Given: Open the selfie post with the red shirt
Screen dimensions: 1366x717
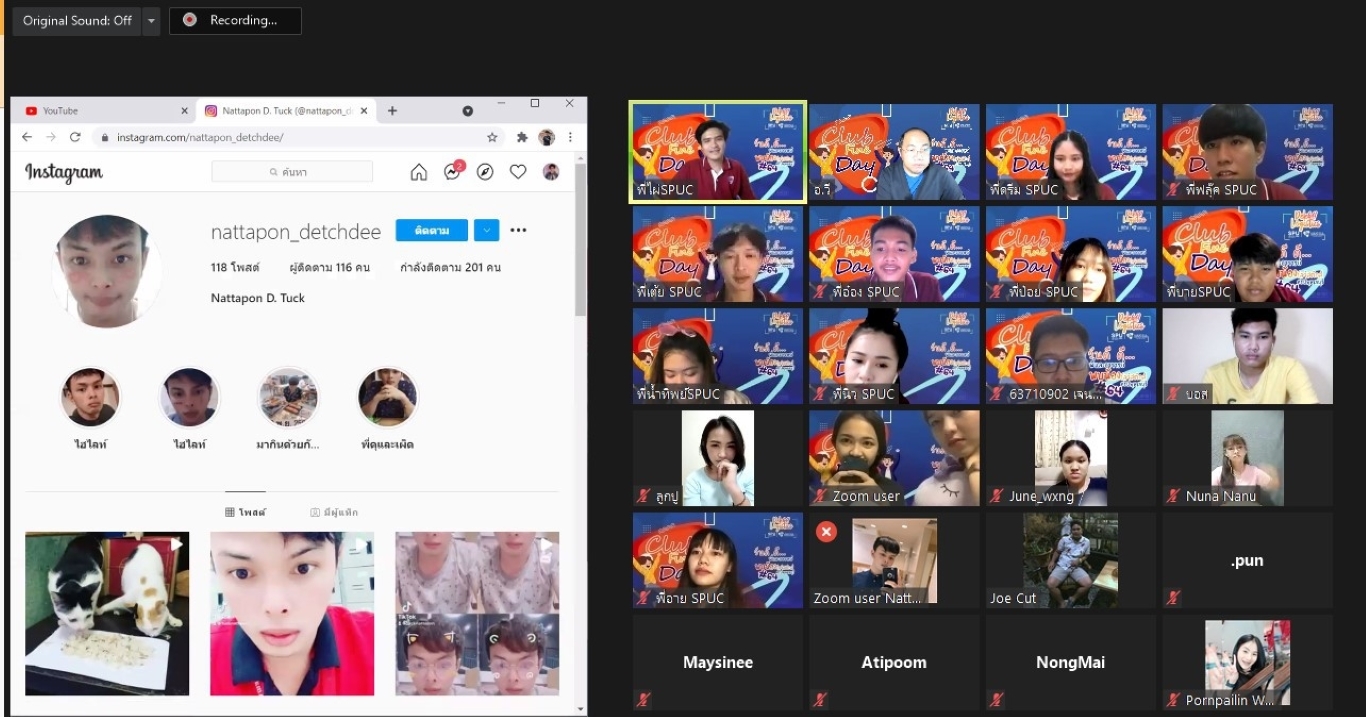Looking at the screenshot, I should point(292,613).
